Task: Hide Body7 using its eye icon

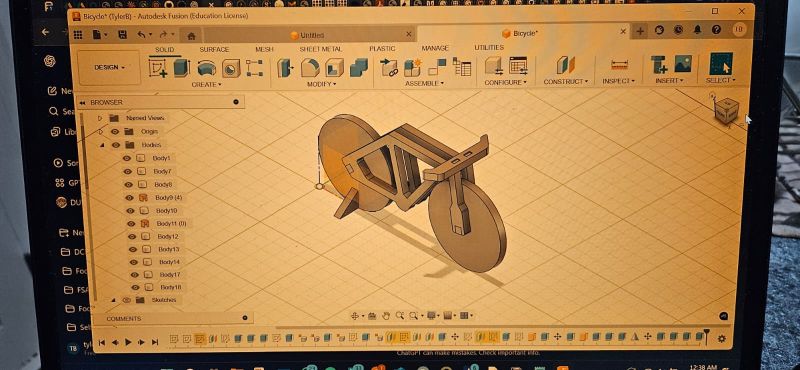Action: (x=128, y=171)
